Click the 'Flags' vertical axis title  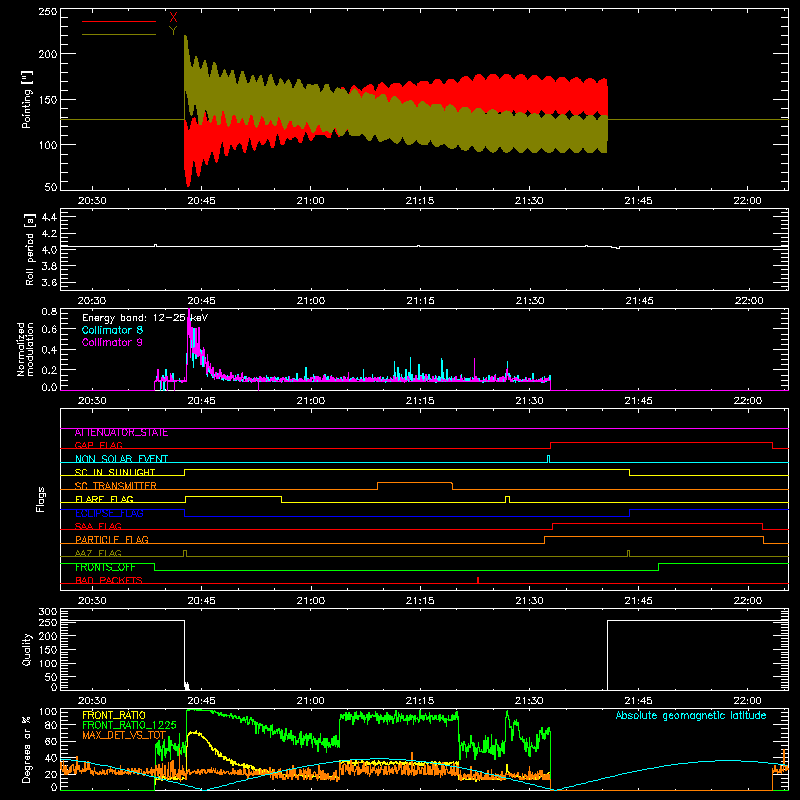click(41, 499)
